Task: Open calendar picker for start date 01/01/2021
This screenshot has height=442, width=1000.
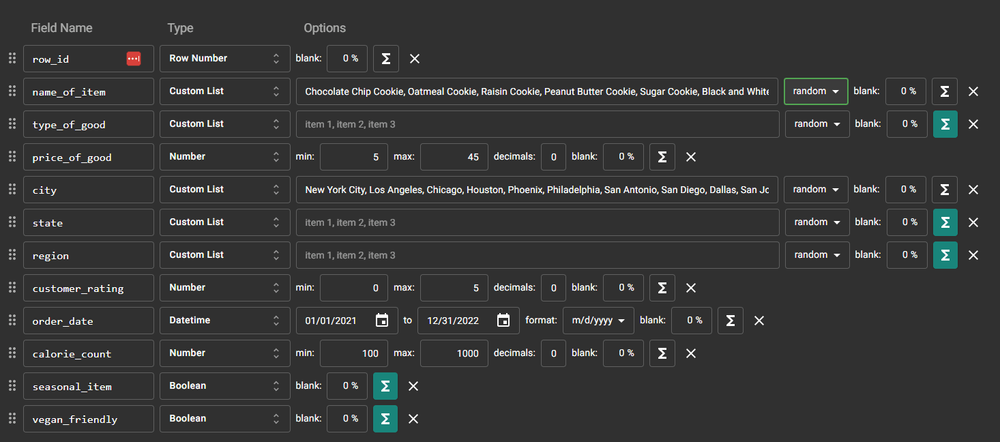Action: point(382,320)
